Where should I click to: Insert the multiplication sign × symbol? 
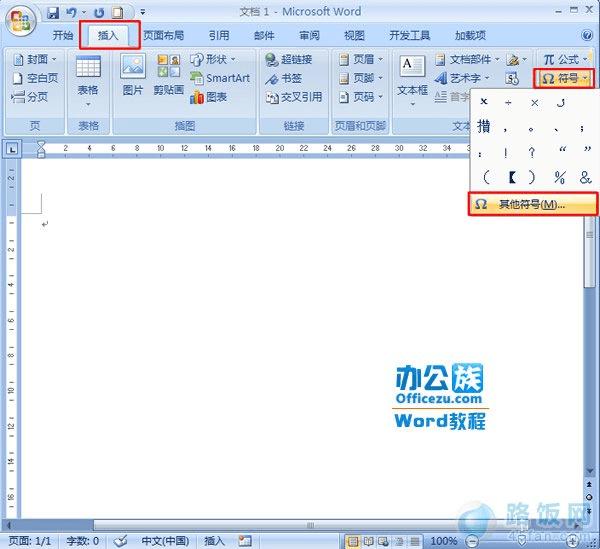pyautogui.click(x=535, y=103)
